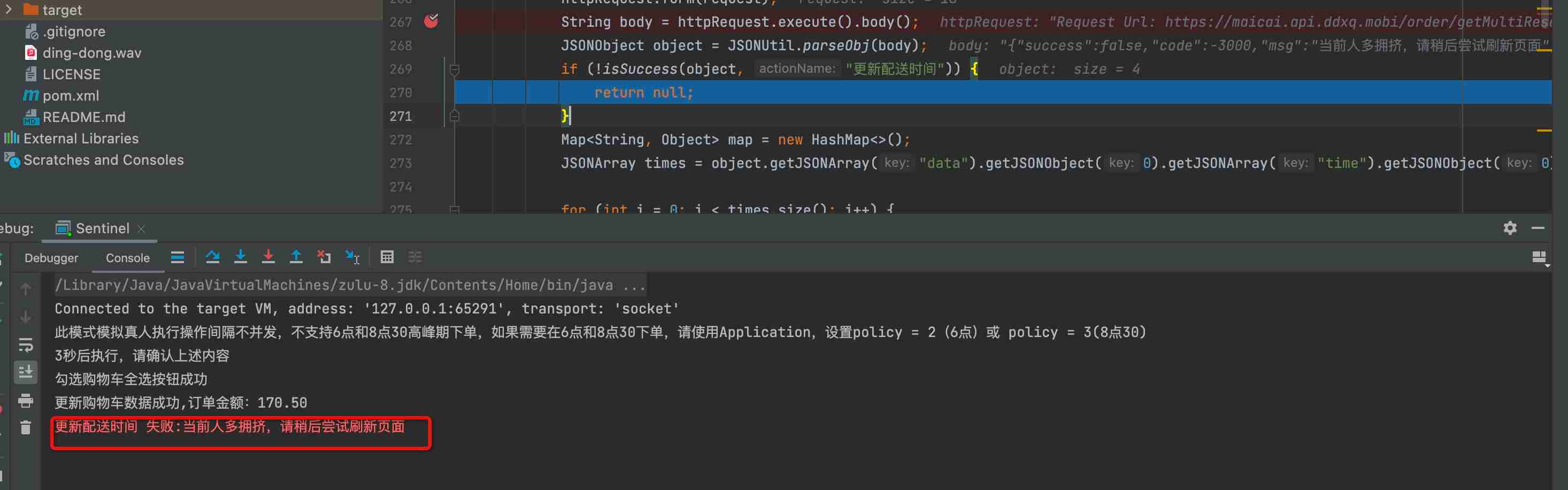Open pom.xml in project tree

click(x=61, y=96)
